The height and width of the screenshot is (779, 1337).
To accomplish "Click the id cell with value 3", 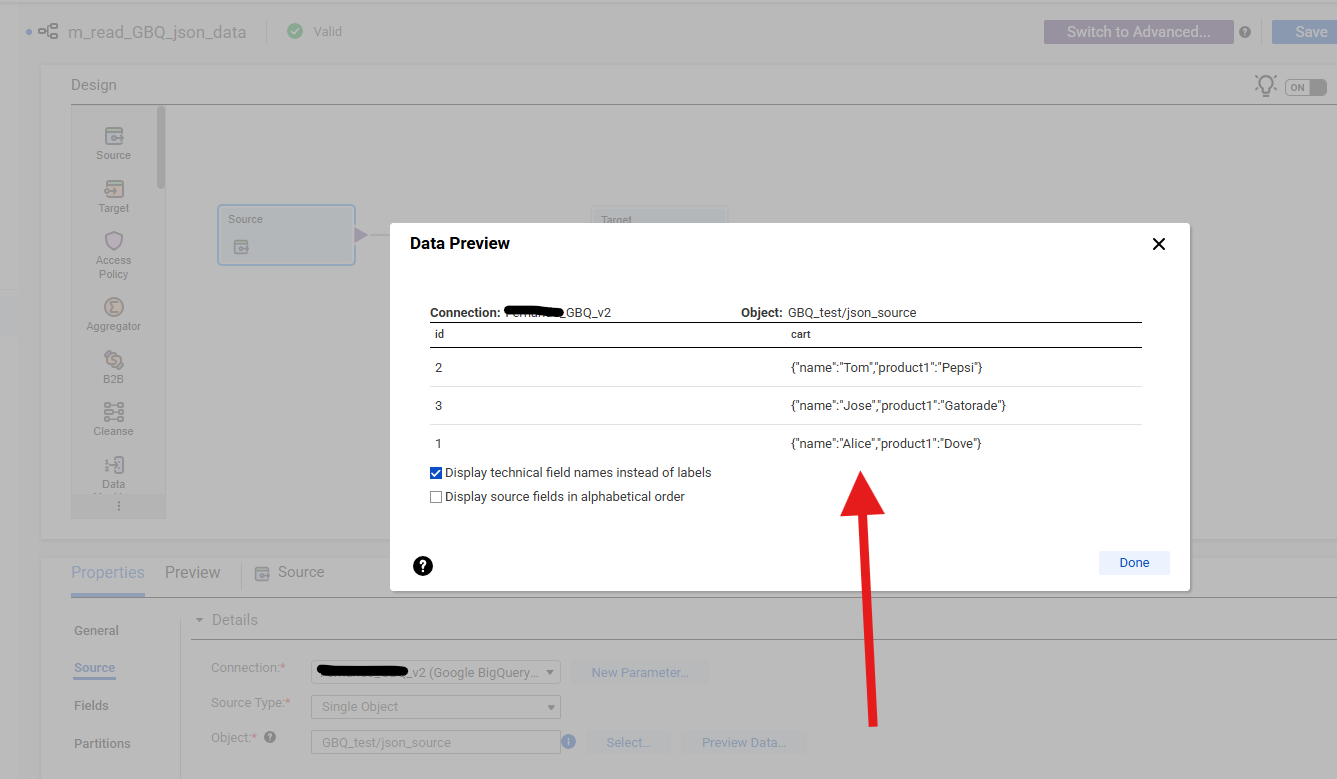I will point(439,406).
